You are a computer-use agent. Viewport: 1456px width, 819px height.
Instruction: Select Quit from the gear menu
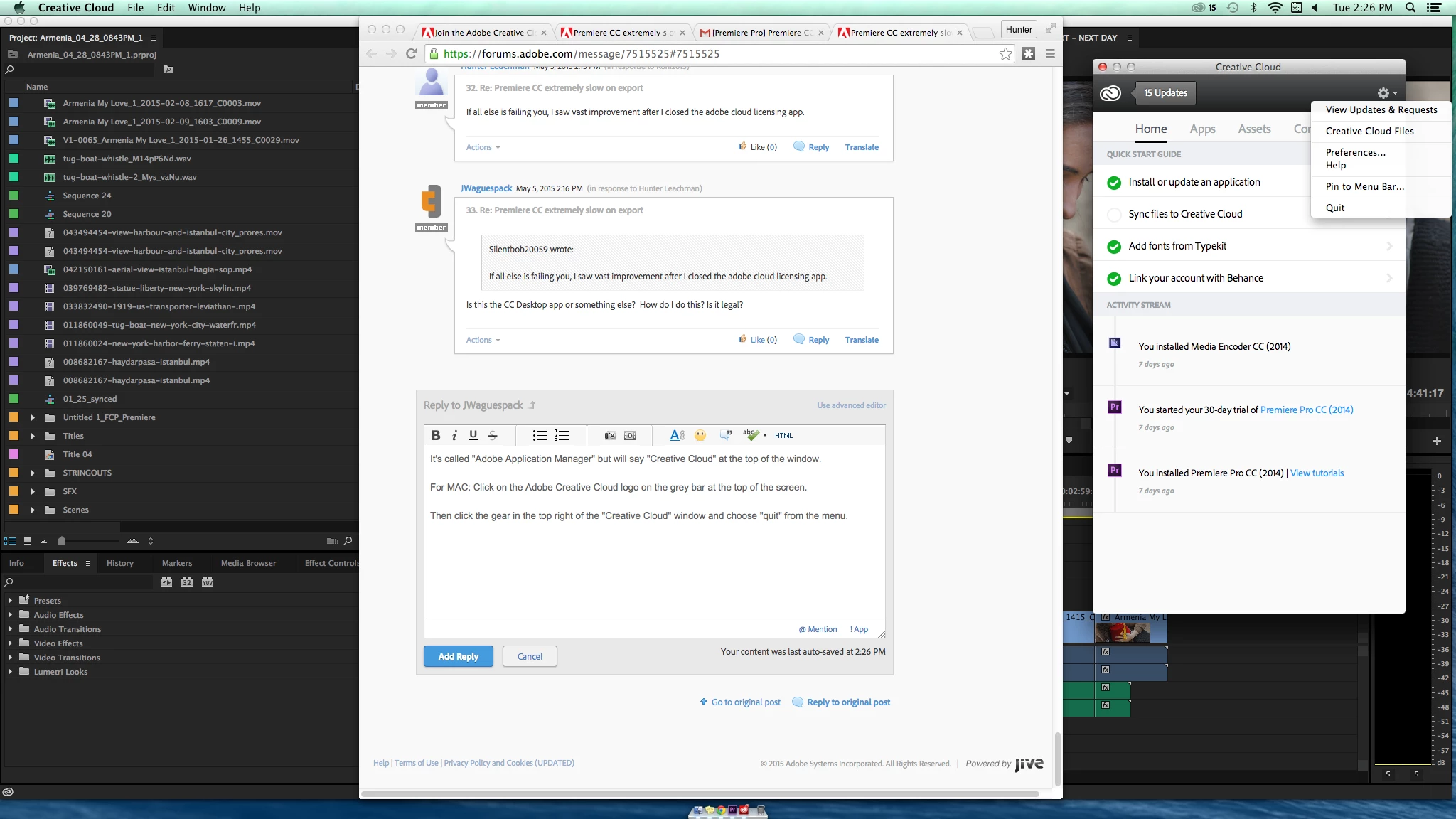(x=1334, y=208)
